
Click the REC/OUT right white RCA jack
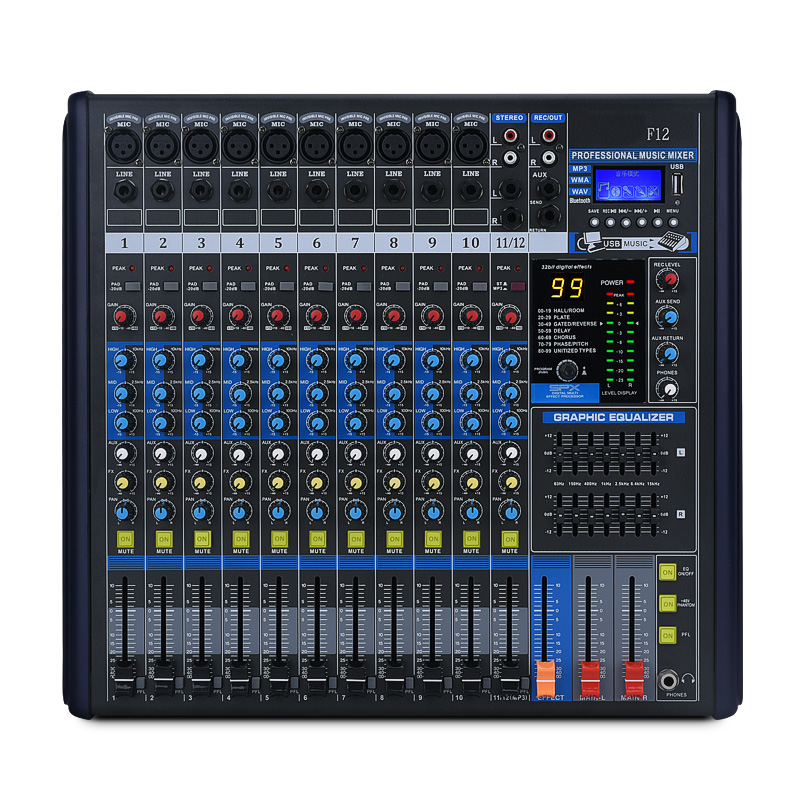click(x=548, y=158)
